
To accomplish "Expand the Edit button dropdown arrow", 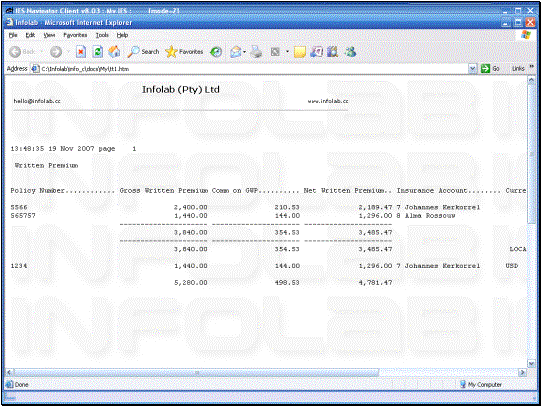I will coord(287,52).
